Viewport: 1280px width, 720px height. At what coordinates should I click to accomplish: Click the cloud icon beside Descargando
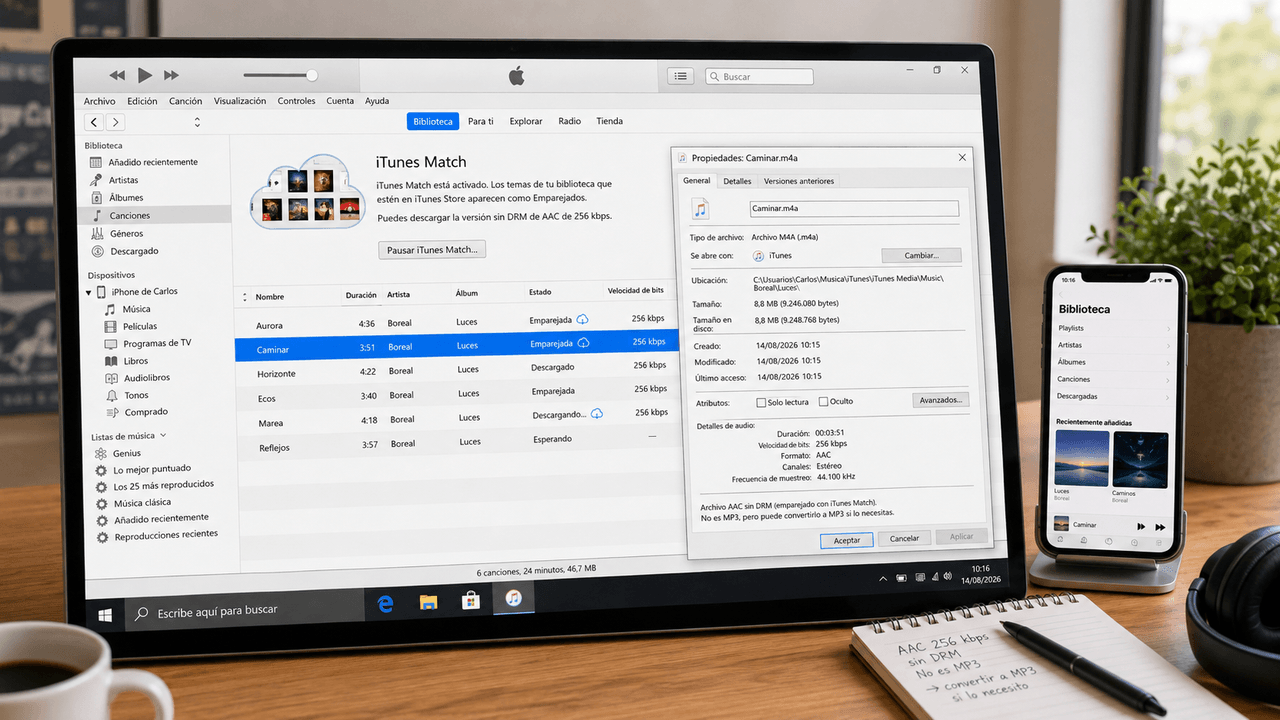tap(597, 414)
